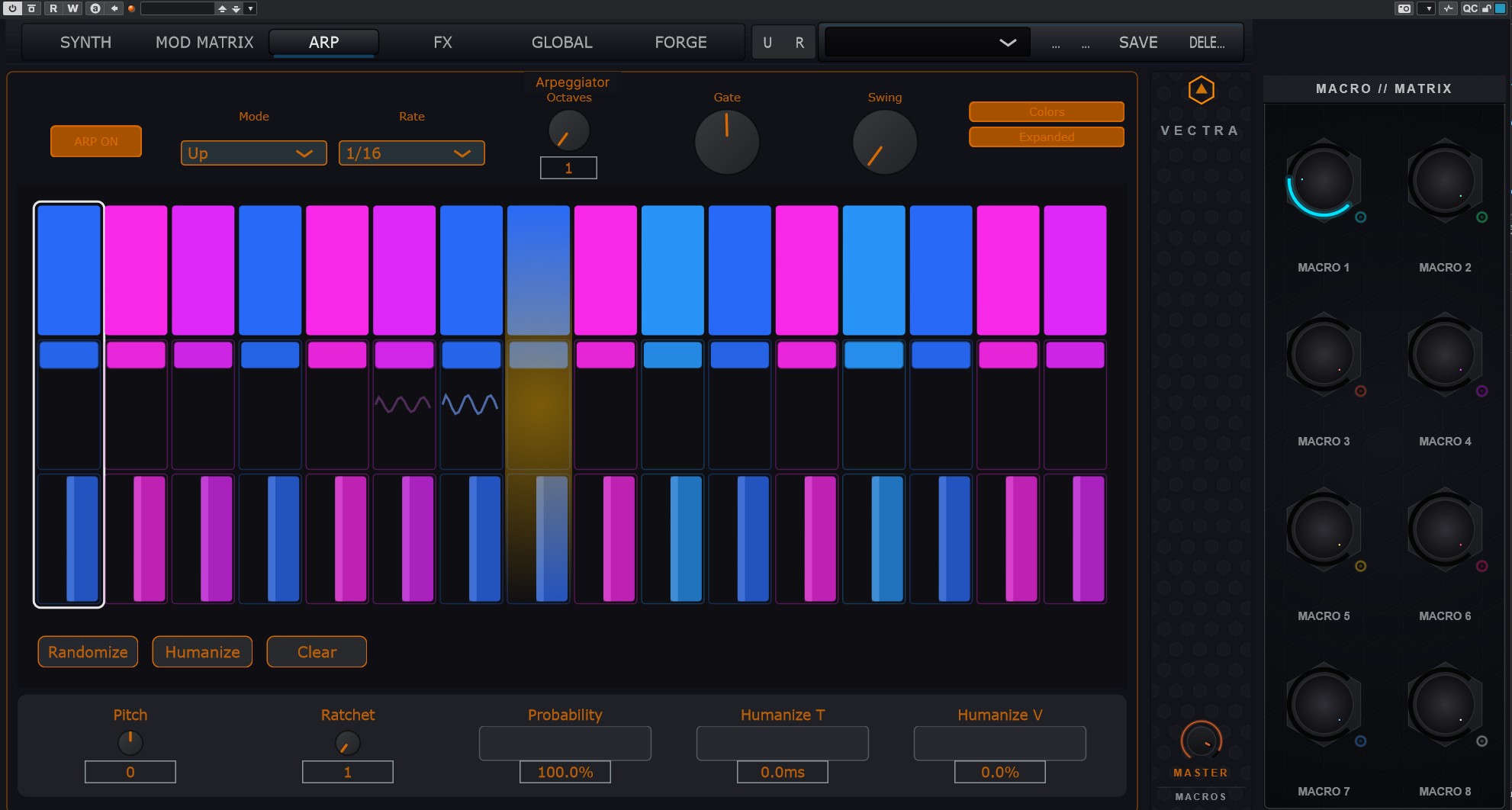Click the waveform activity icon in the top bar

pyautogui.click(x=1447, y=8)
